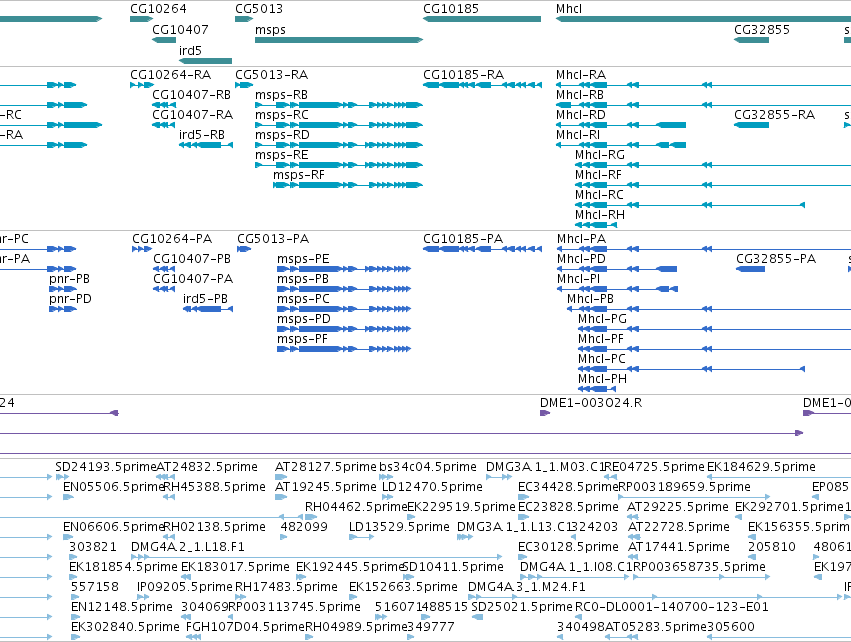
Task: Click EST AT17441.5prime label
Action: 679,548
